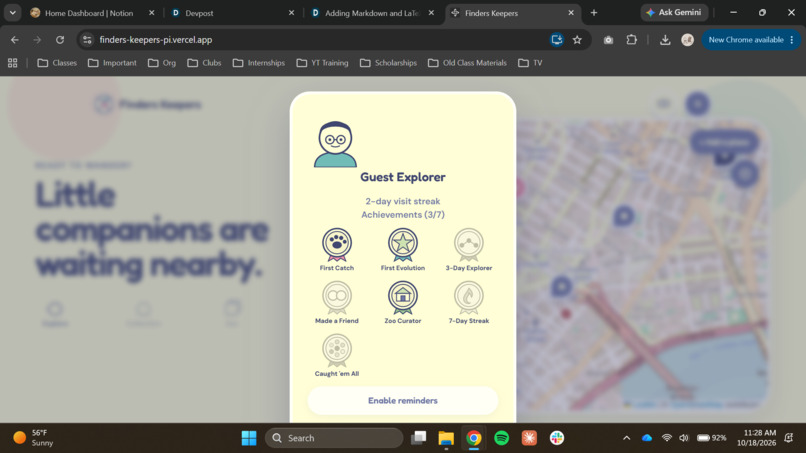Viewport: 806px width, 453px height.
Task: Go back to previous page
Action: 15,40
